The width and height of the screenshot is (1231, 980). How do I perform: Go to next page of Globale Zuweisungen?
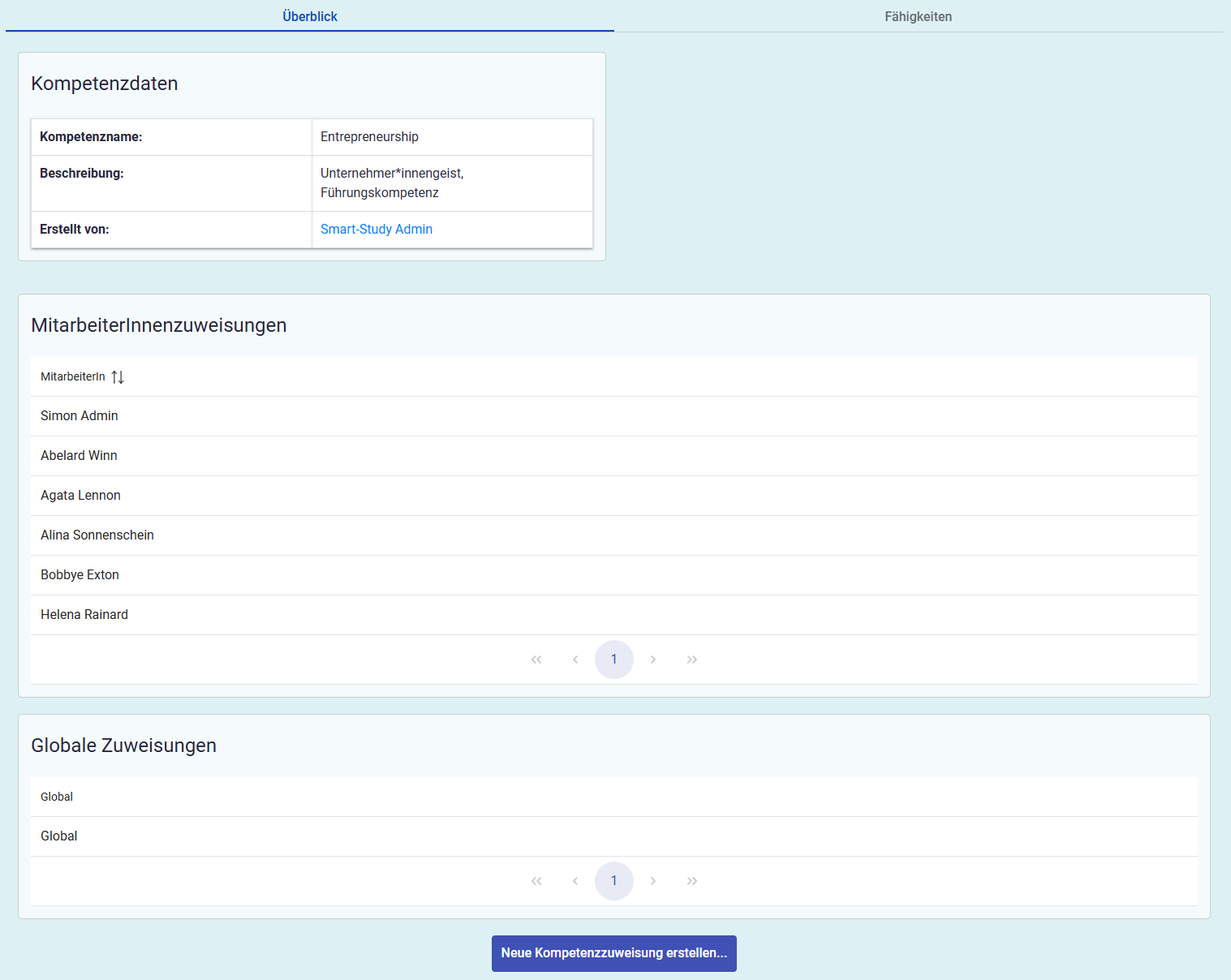pyautogui.click(x=653, y=881)
